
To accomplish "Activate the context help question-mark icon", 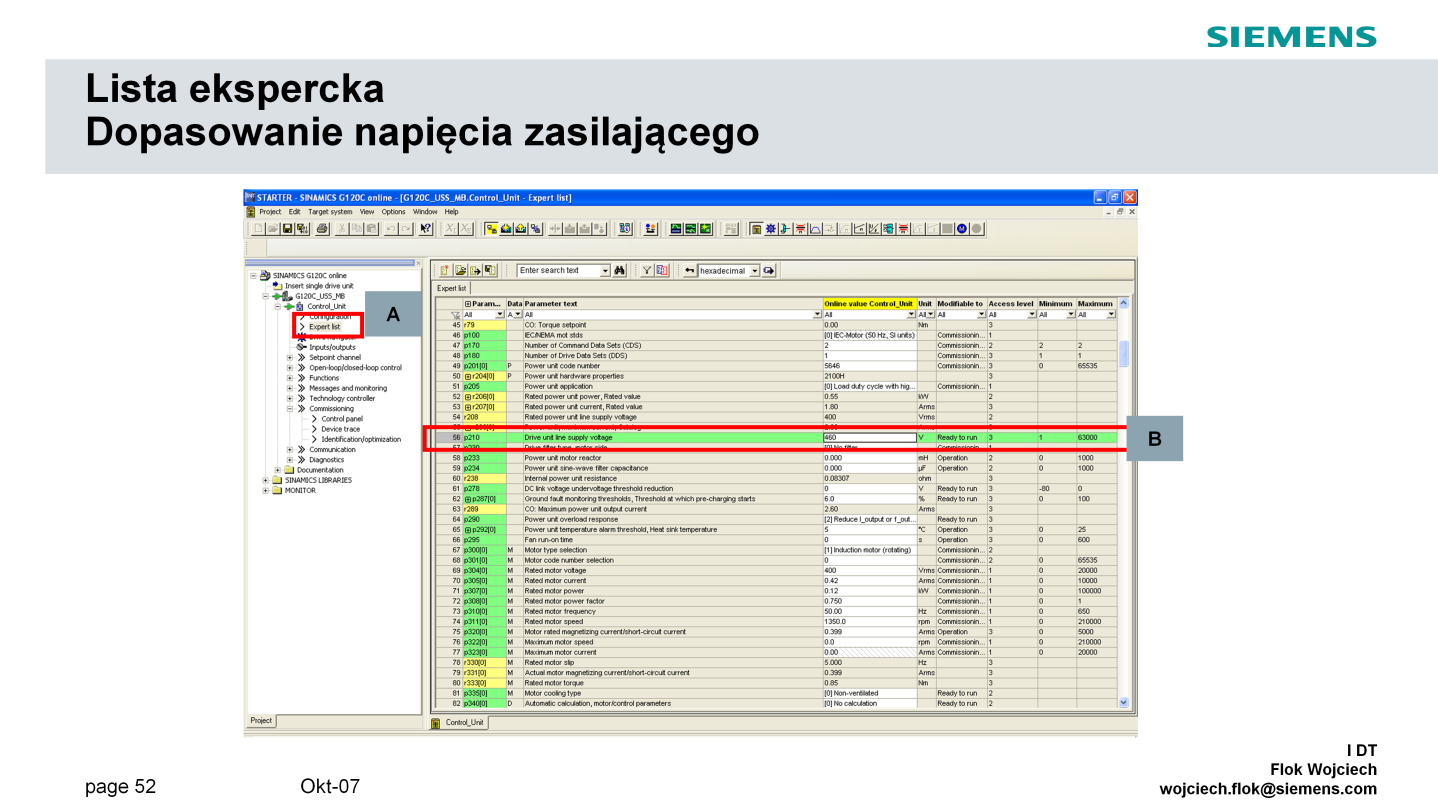I will [x=425, y=228].
